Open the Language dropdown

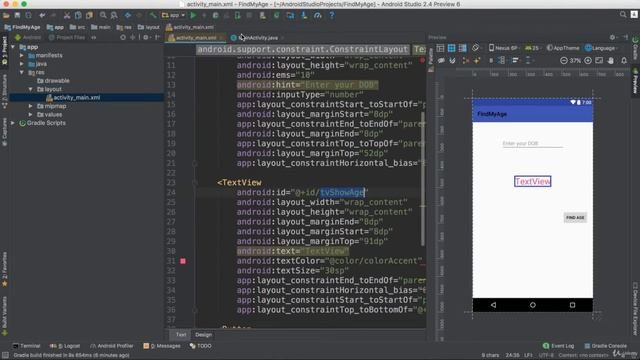click(602, 48)
